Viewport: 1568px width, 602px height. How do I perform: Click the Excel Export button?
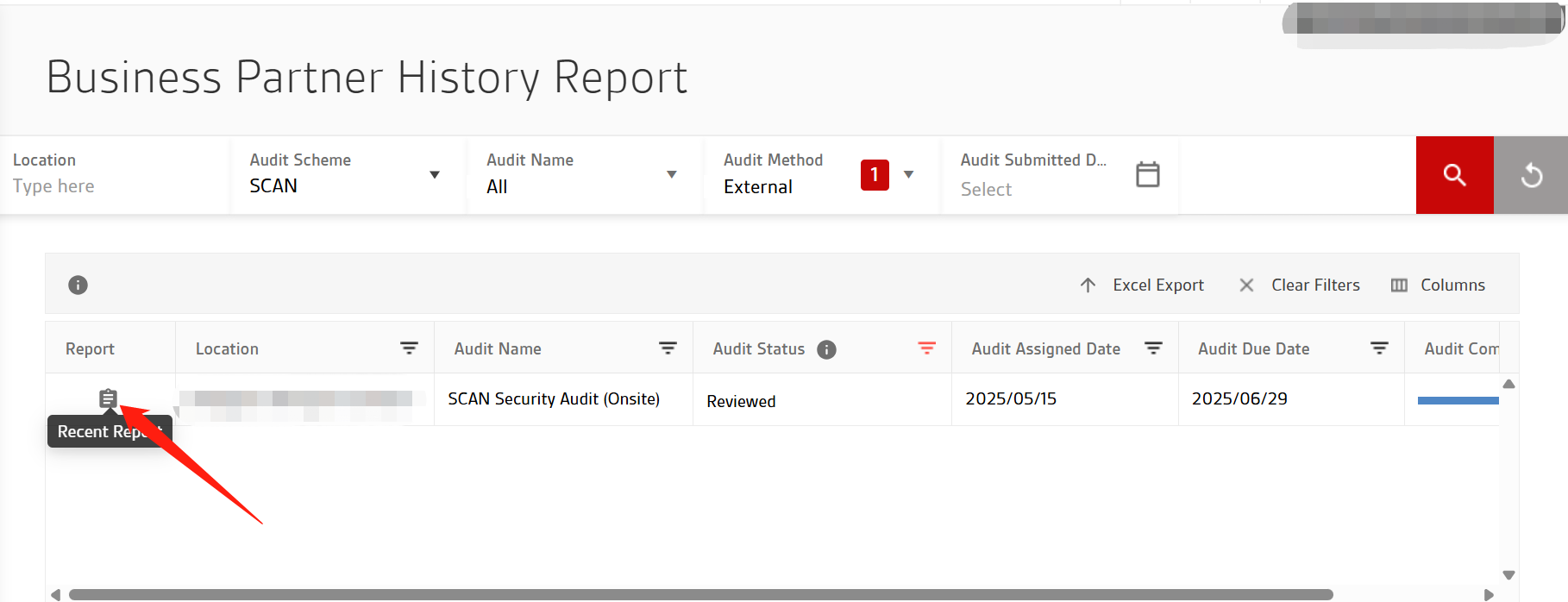click(x=1141, y=285)
